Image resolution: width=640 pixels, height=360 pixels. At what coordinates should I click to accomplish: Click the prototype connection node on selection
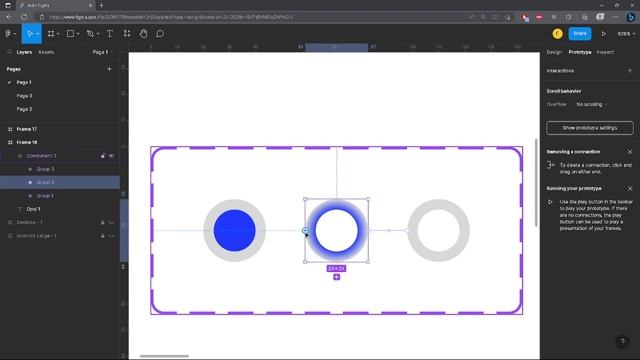click(305, 231)
